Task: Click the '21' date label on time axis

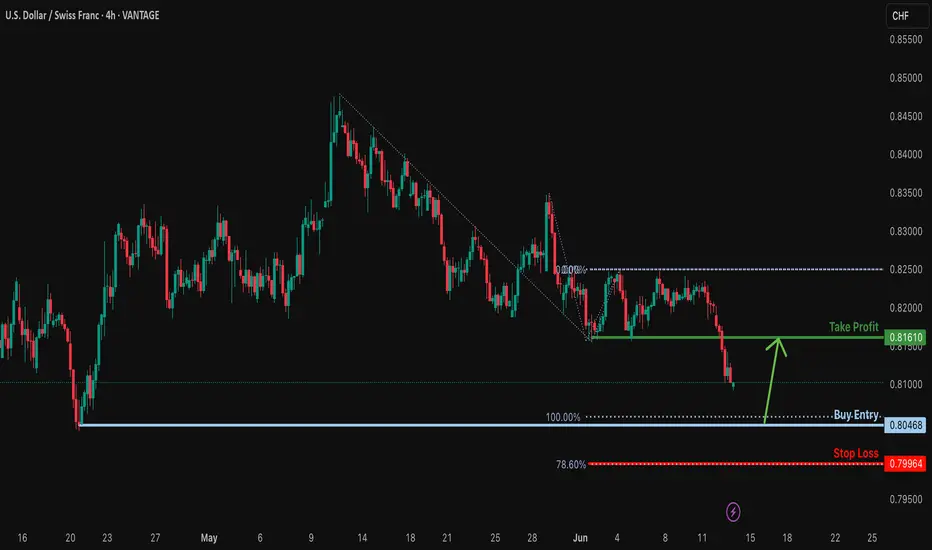Action: [447, 538]
